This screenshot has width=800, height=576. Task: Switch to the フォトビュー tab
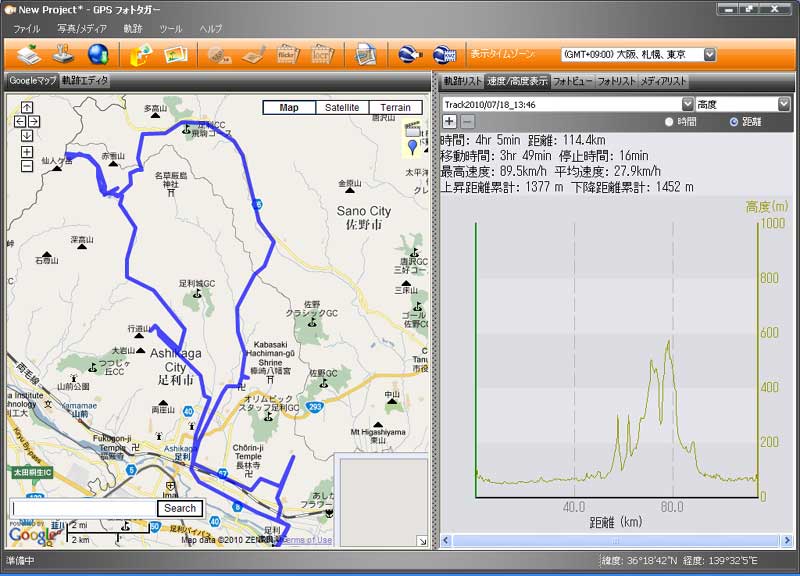[x=572, y=81]
